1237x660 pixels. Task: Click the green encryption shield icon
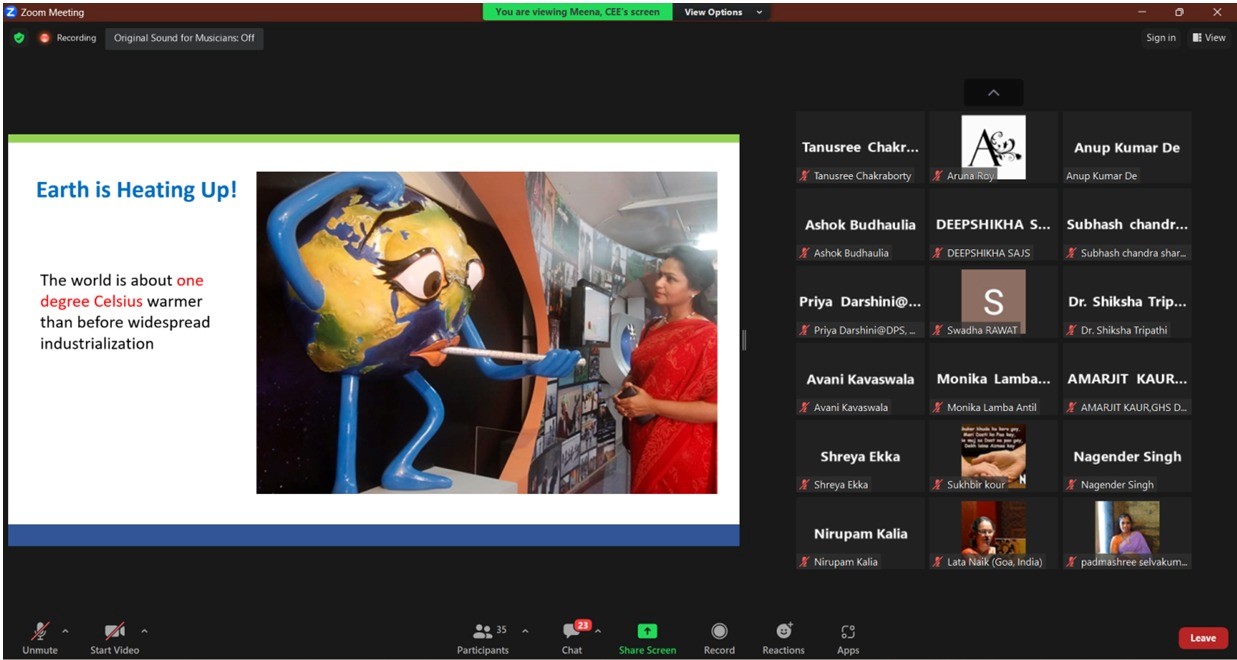pos(19,38)
